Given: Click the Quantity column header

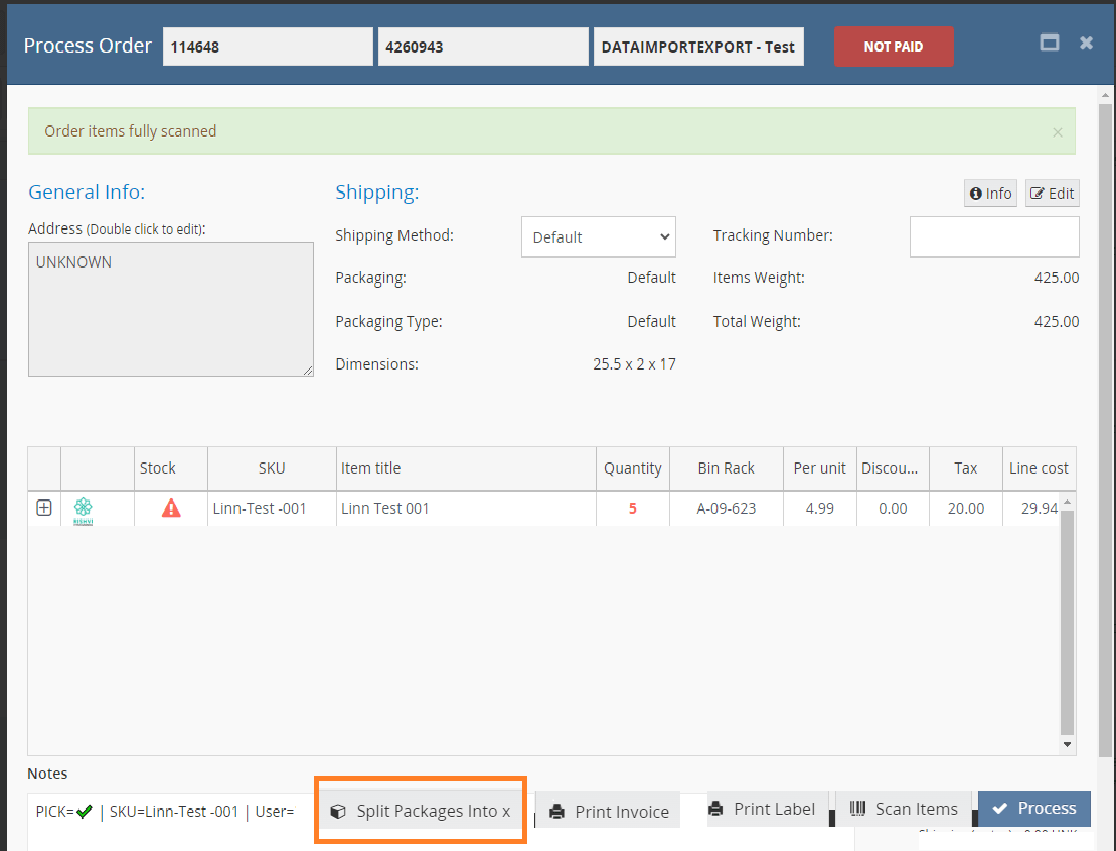Looking at the screenshot, I should pos(632,468).
